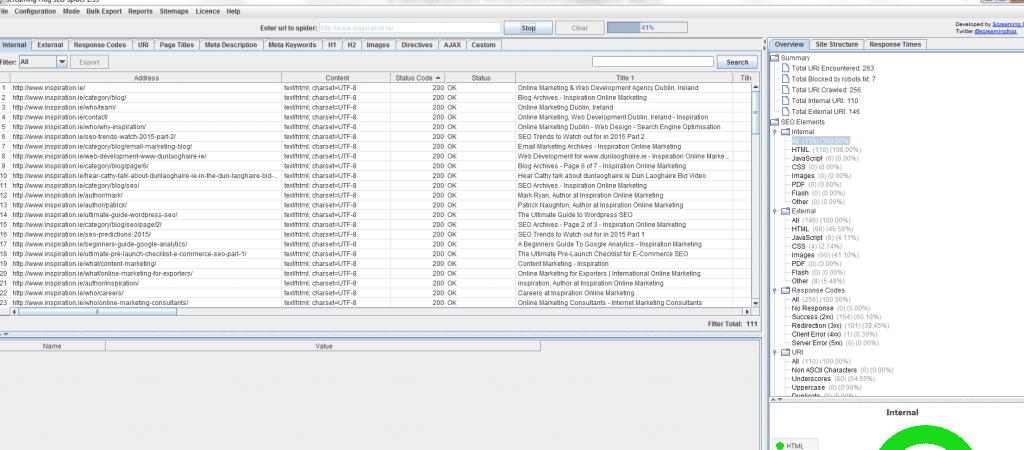Collapse the External tree node
Image resolution: width=1024 pixels, height=450 pixels.
(775, 212)
